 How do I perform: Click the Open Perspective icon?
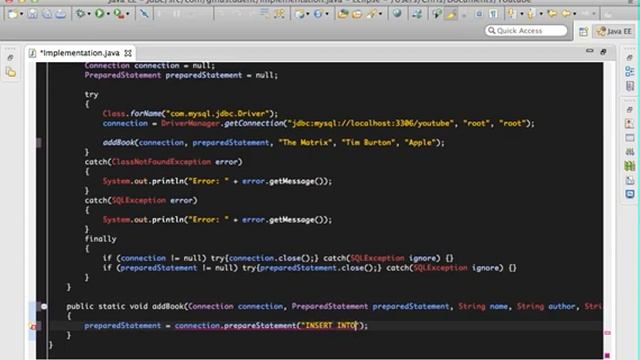click(x=583, y=31)
